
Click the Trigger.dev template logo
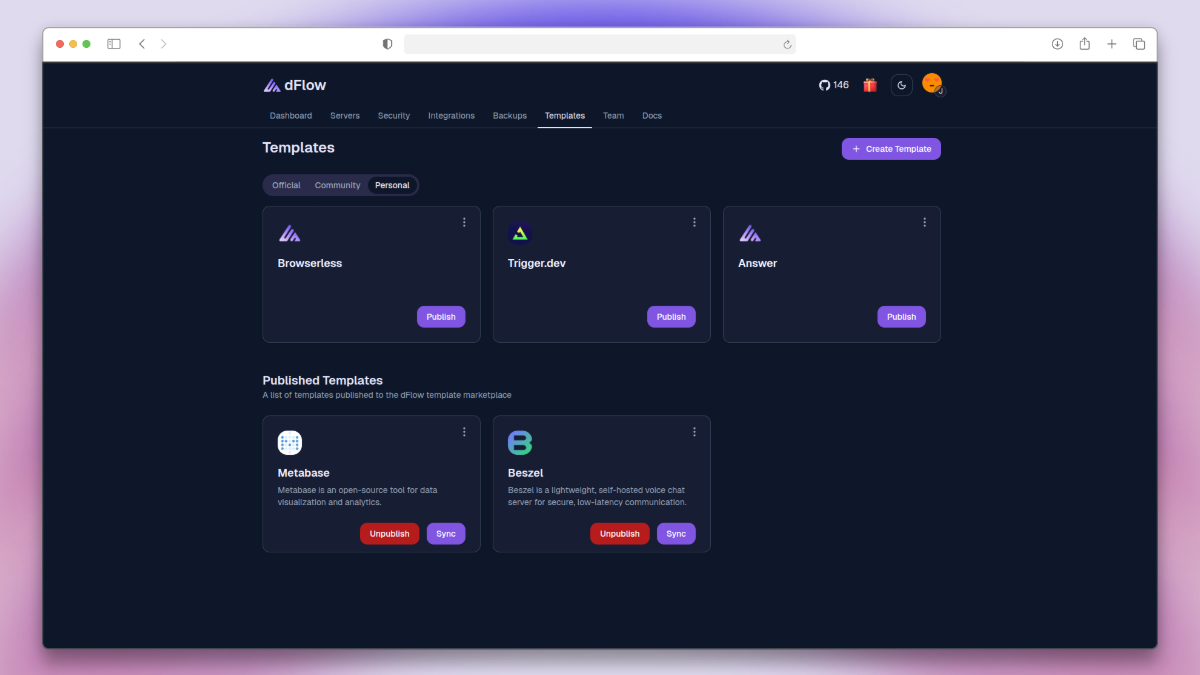click(520, 233)
